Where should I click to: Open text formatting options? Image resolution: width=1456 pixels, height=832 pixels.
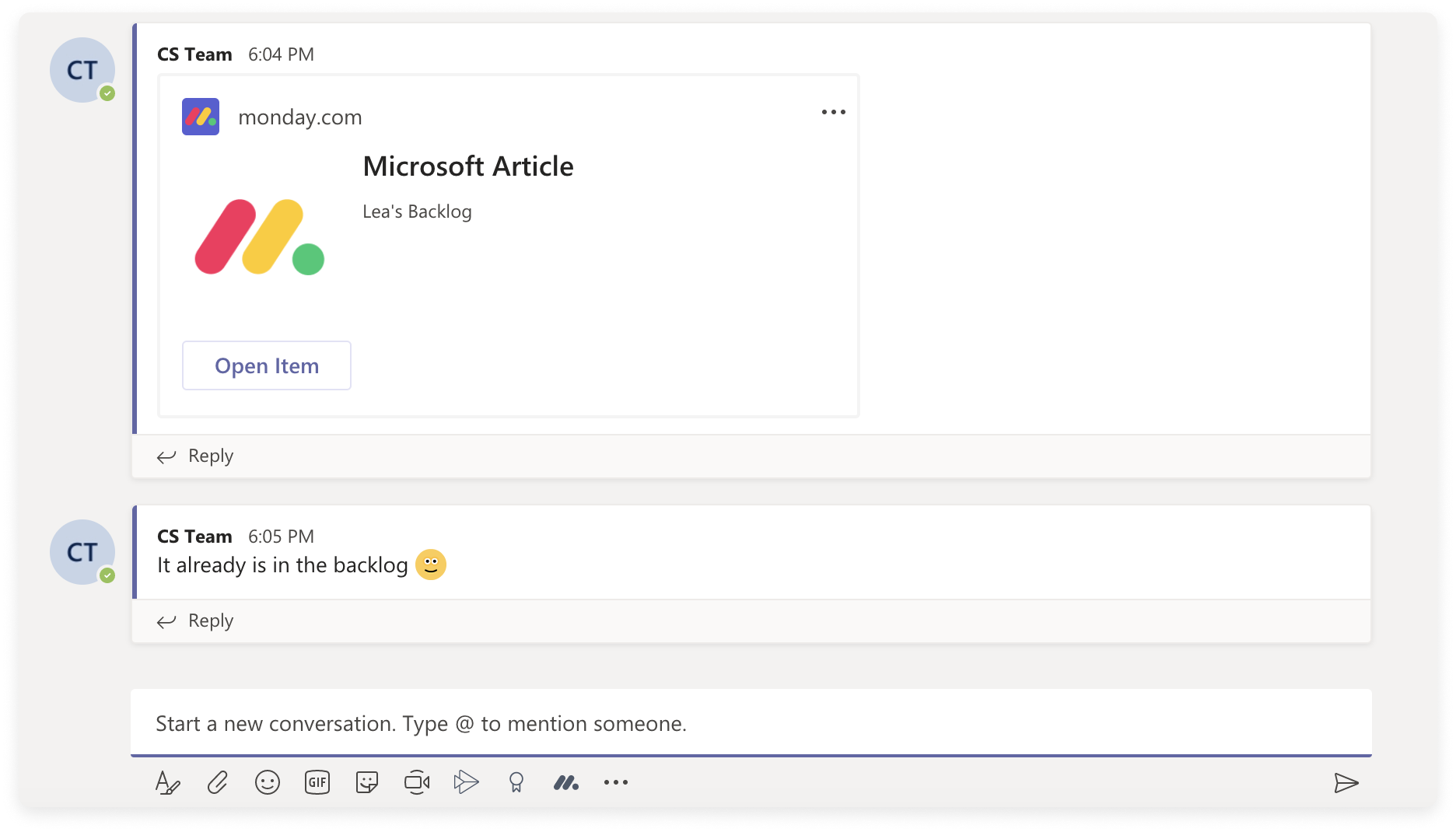pyautogui.click(x=168, y=782)
